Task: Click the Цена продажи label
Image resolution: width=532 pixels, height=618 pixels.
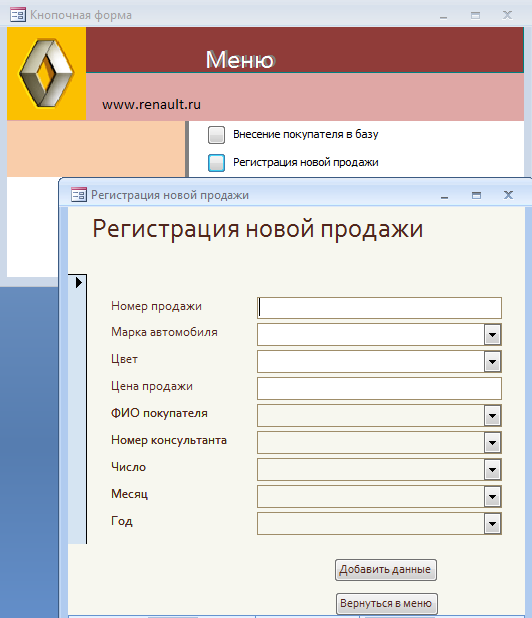Action: (x=152, y=386)
